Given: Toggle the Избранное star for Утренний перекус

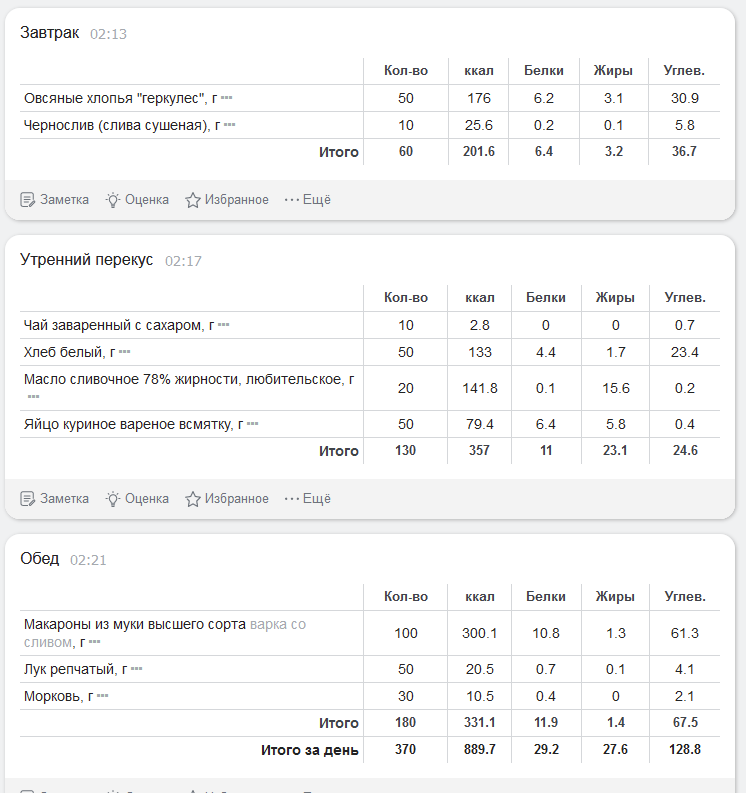Looking at the screenshot, I should point(193,499).
